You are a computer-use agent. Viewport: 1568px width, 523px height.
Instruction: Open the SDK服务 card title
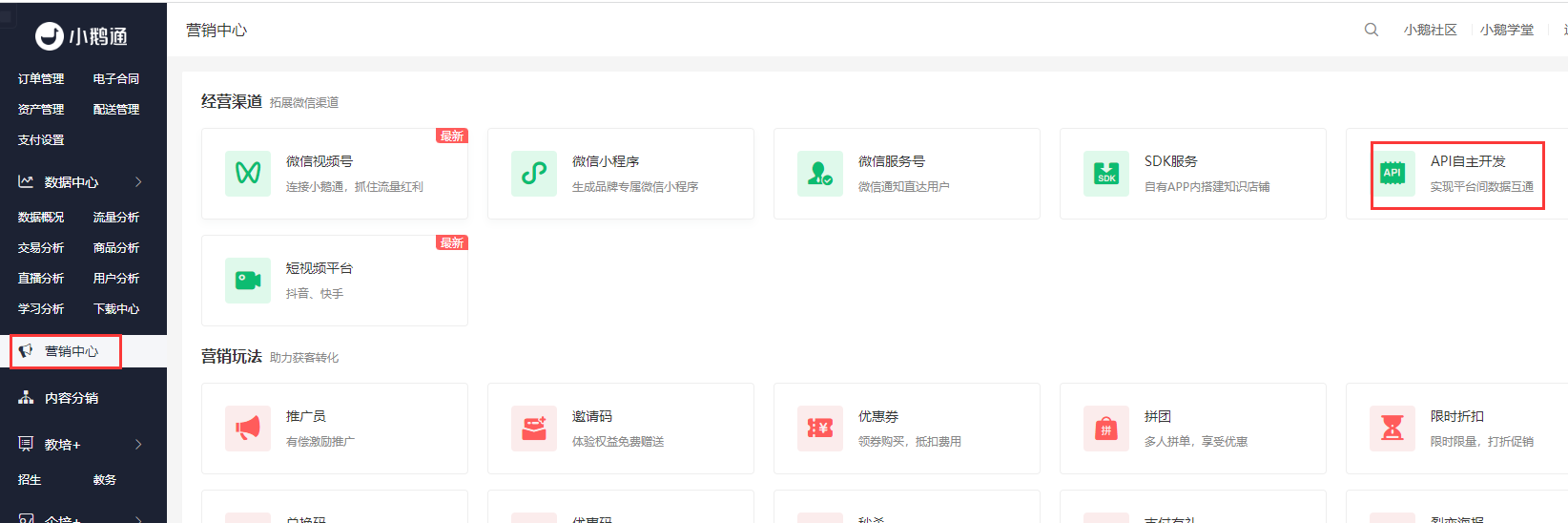(1171, 161)
